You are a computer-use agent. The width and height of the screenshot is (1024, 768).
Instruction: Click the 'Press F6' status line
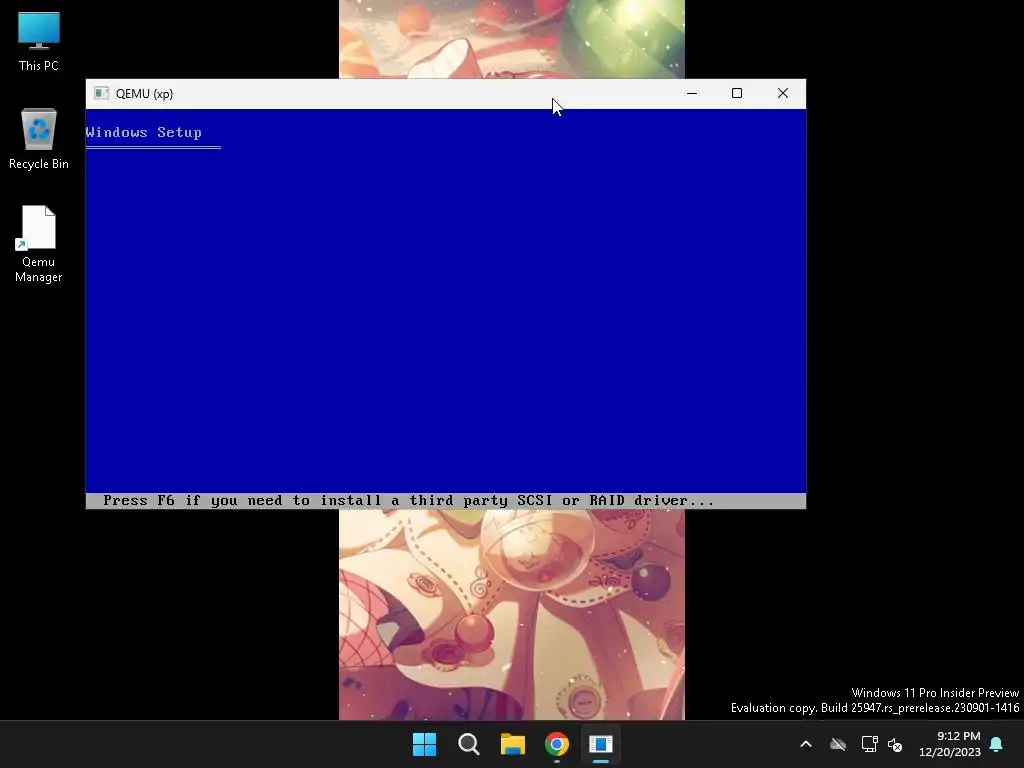446,501
